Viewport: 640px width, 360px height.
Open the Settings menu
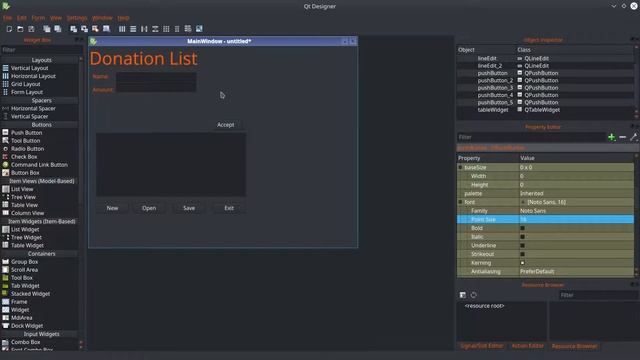click(77, 18)
